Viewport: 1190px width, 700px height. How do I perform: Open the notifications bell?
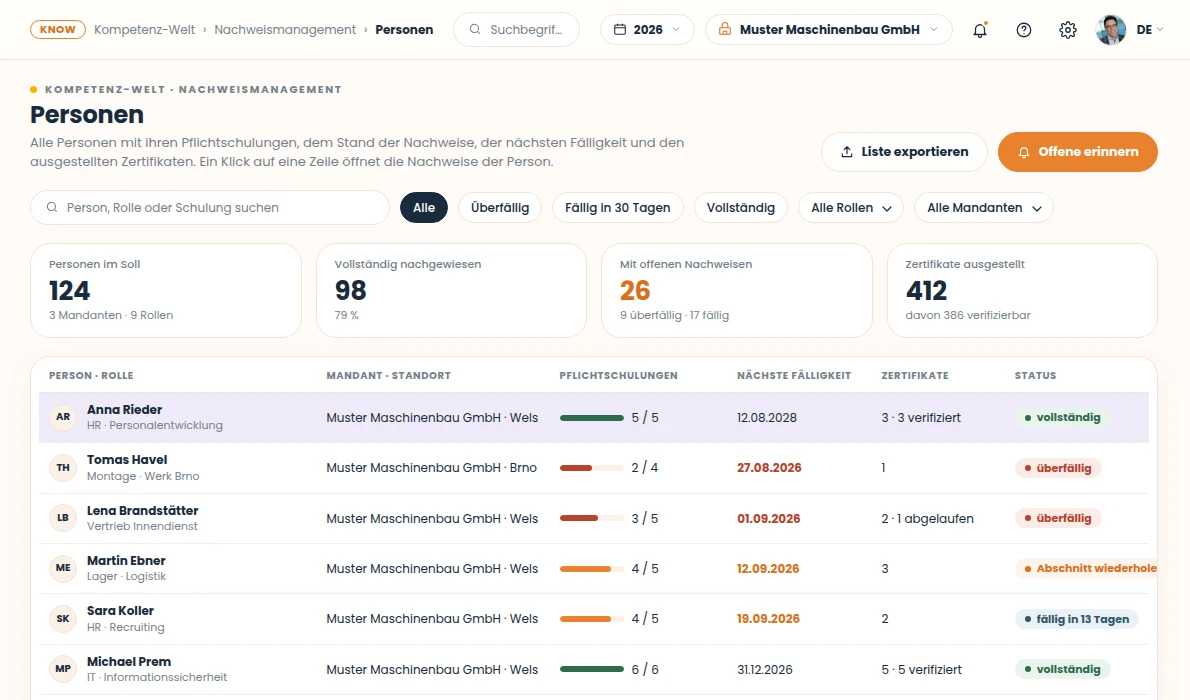pos(980,30)
